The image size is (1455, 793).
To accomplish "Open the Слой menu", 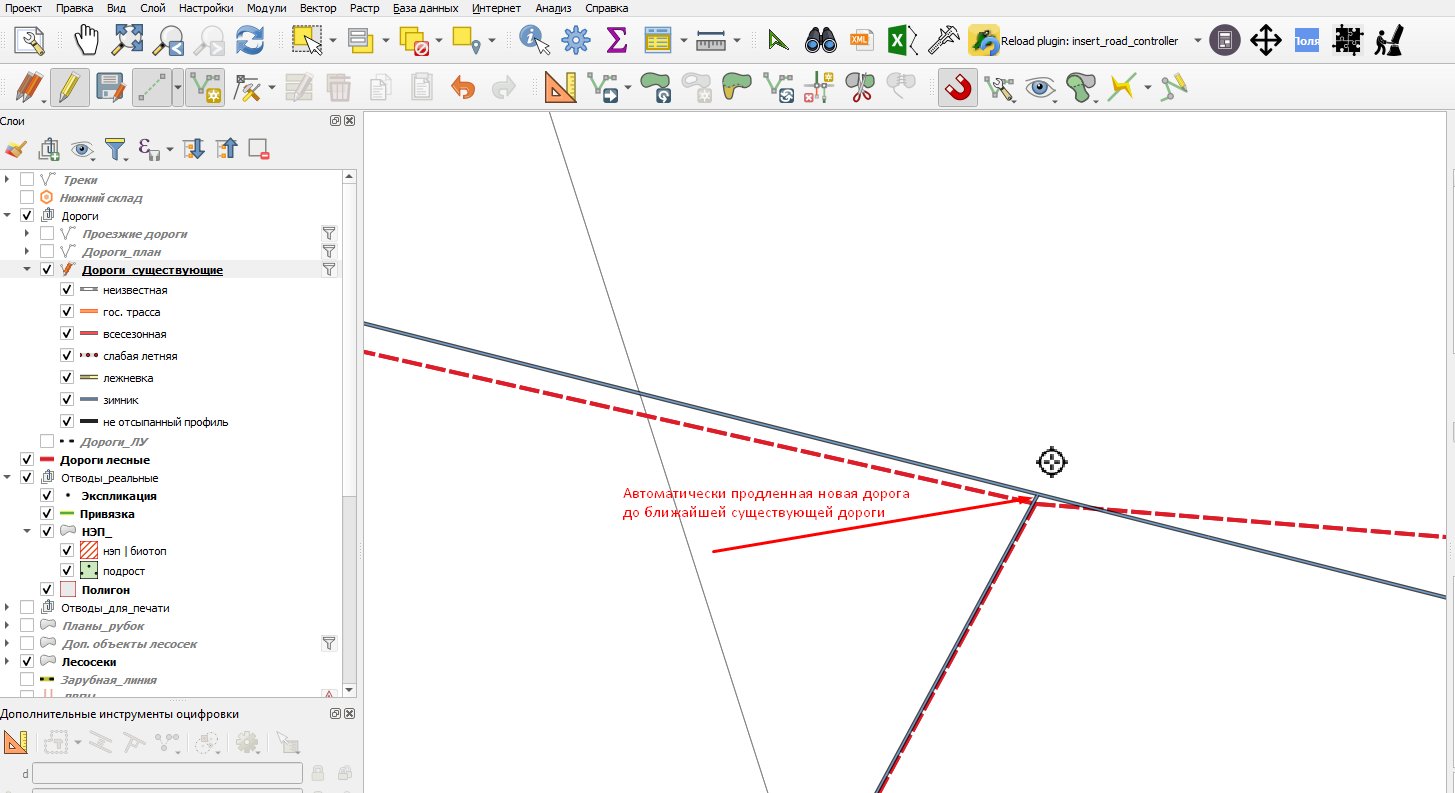I will point(153,8).
